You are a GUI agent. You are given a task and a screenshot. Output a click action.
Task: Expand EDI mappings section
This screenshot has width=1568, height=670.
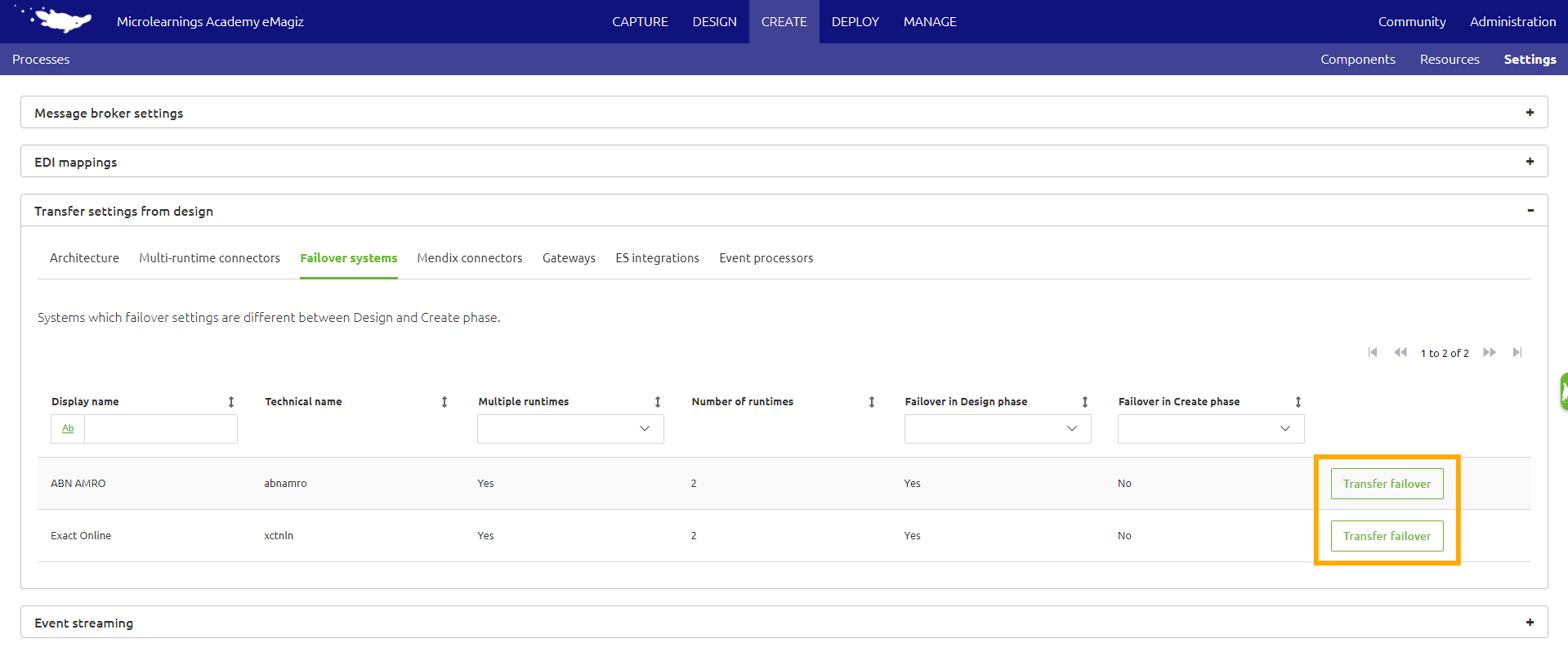click(1530, 162)
